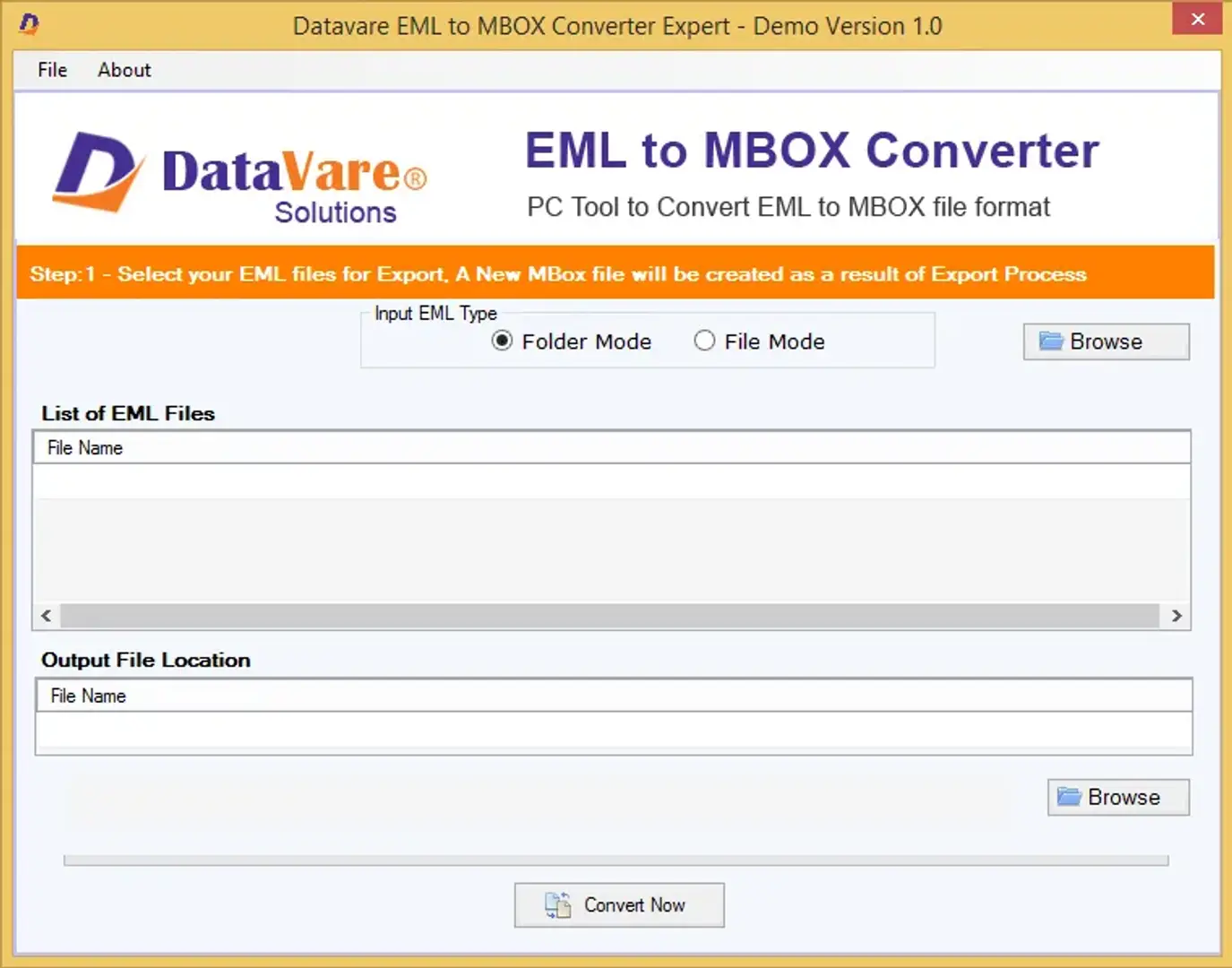Click the folder icon on the output Browse button
Viewport: 1232px width, 968px height.
tap(1068, 797)
